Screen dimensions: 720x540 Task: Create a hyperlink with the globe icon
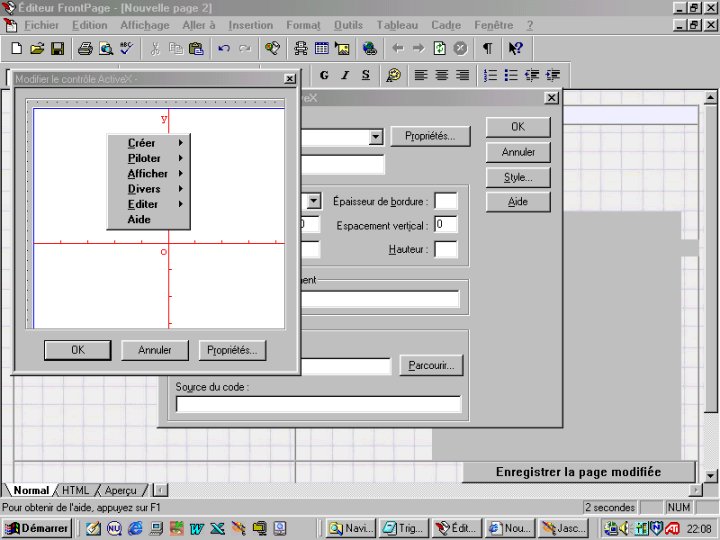tap(370, 48)
